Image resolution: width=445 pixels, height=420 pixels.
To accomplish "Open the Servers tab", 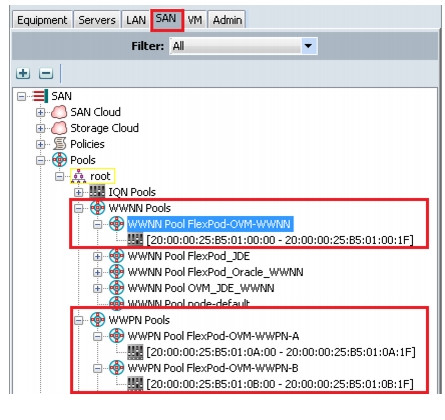I will click(97, 20).
